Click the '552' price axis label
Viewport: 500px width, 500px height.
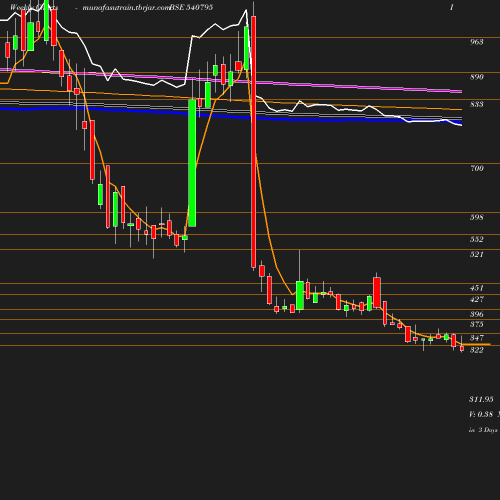(x=477, y=239)
